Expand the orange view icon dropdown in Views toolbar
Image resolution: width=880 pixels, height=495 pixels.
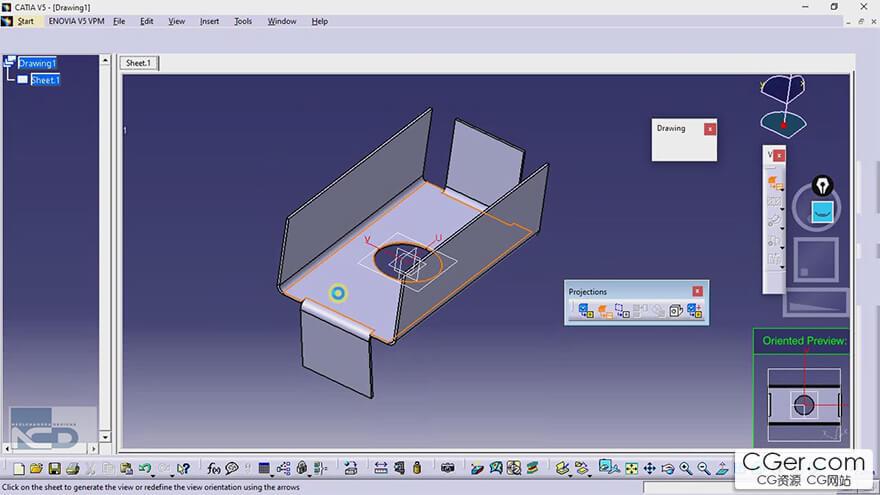click(782, 190)
